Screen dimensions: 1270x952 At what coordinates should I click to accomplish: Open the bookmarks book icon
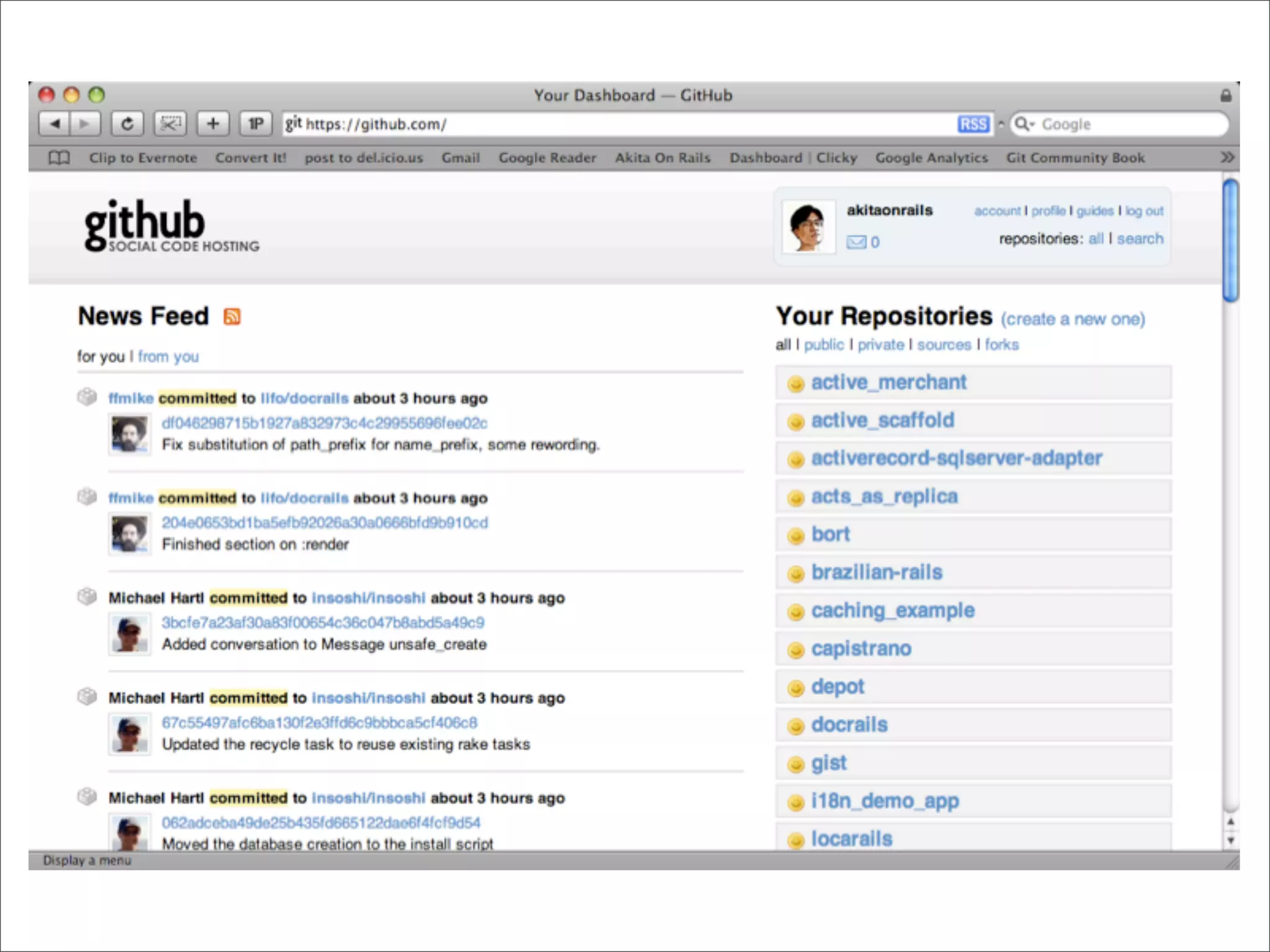59,158
